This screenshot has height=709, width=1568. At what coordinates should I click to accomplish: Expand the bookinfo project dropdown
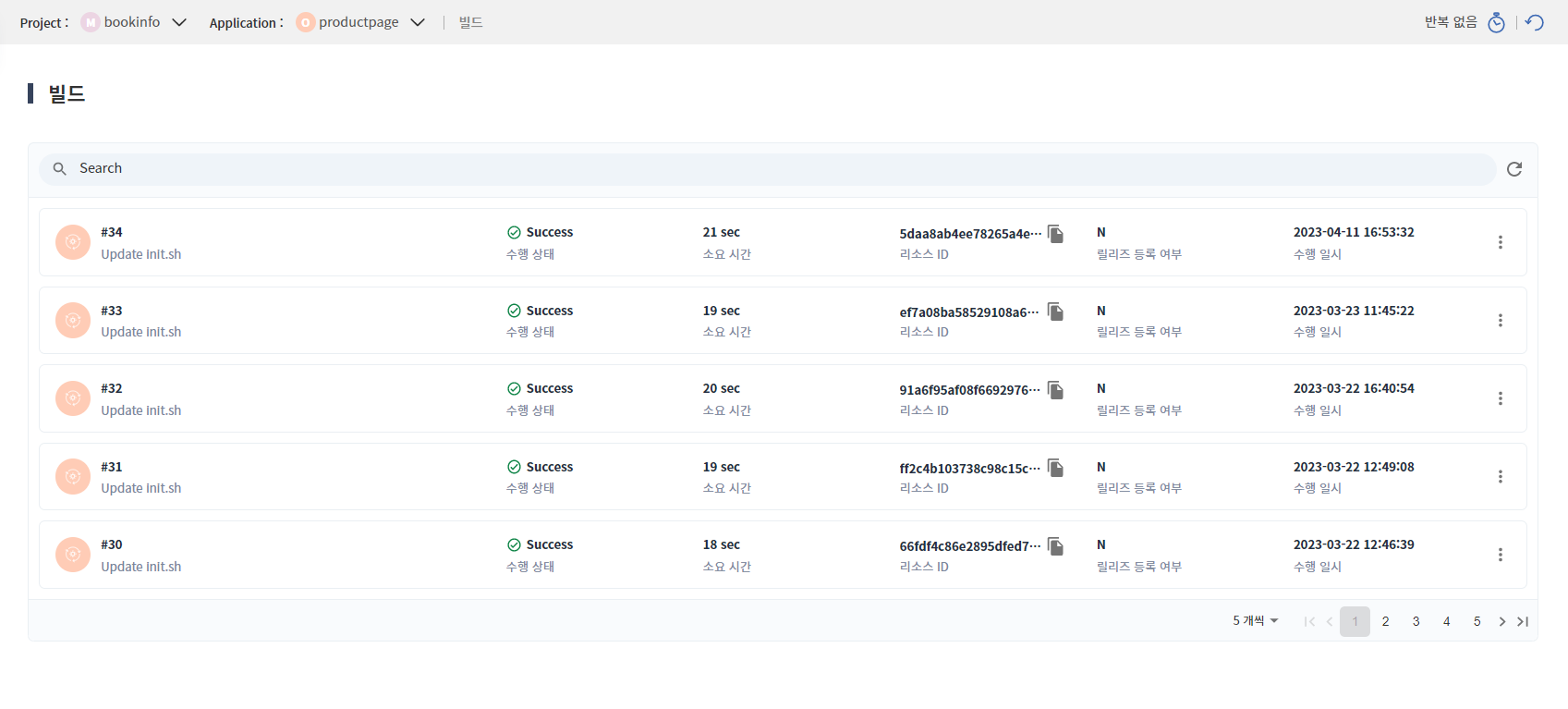click(179, 22)
